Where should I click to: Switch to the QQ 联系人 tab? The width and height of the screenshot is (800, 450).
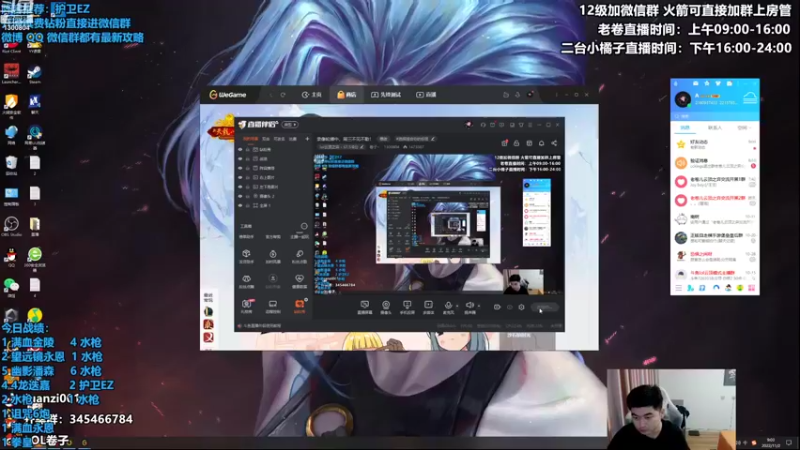click(x=715, y=128)
